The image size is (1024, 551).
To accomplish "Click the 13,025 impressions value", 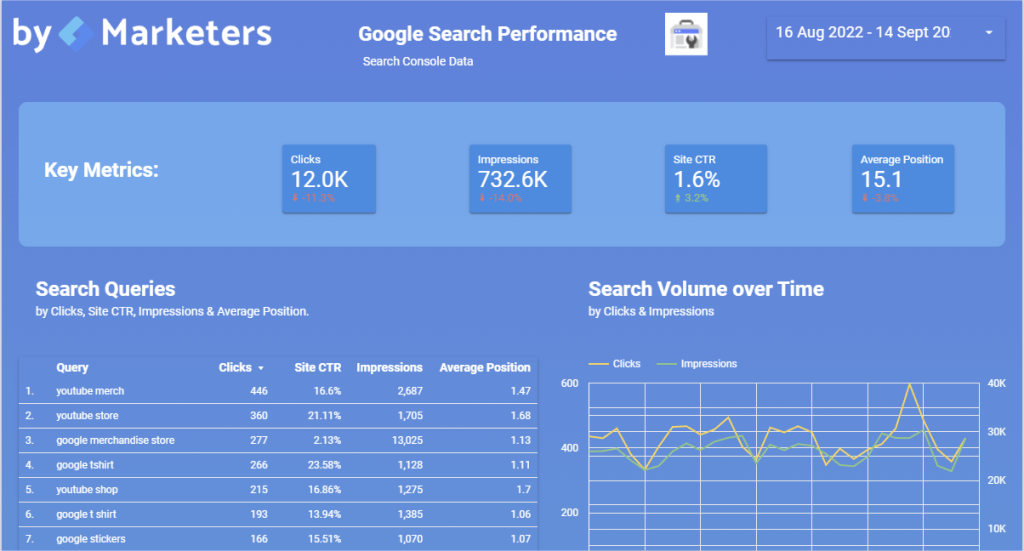I will click(x=407, y=441).
